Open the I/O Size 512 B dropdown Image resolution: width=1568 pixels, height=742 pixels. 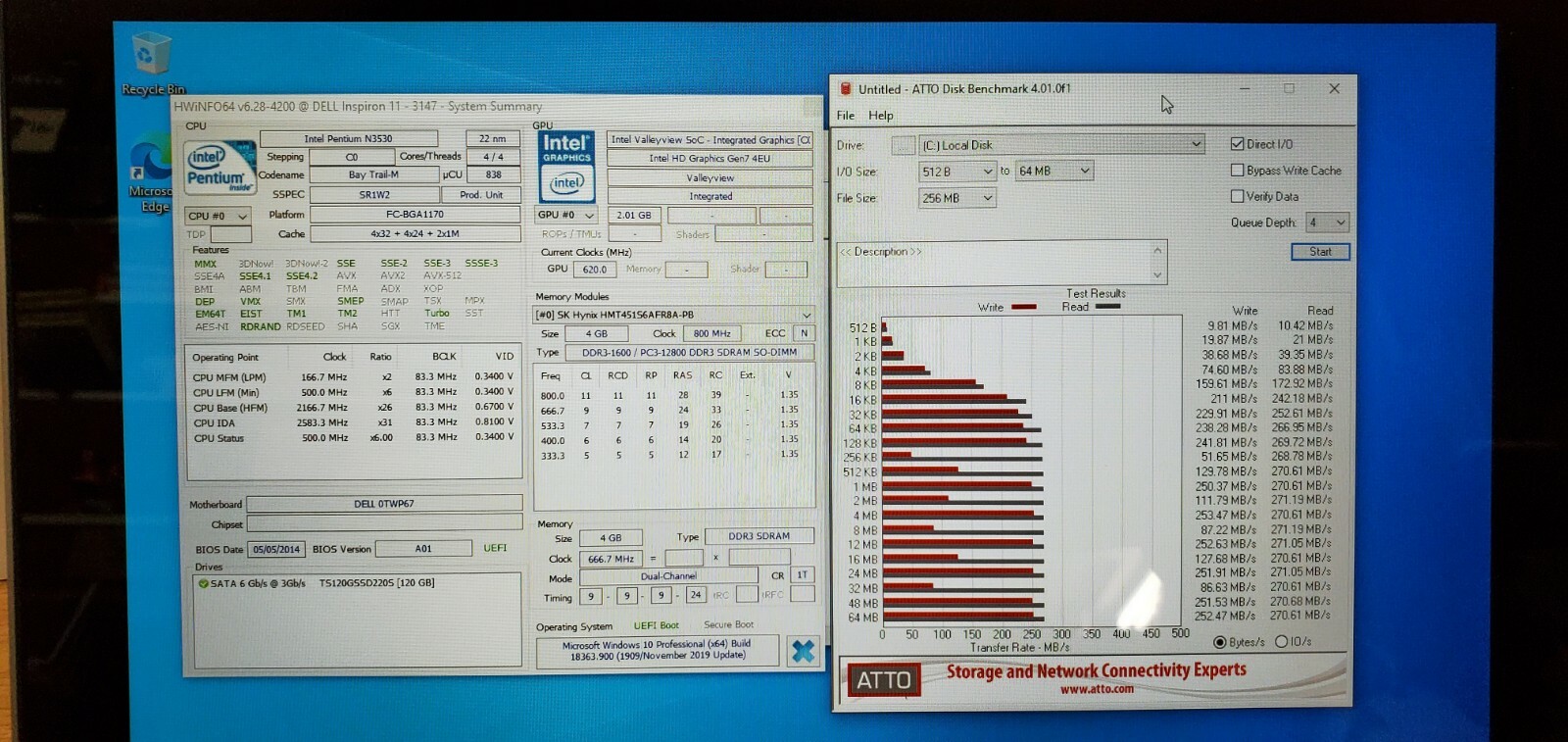[957, 172]
